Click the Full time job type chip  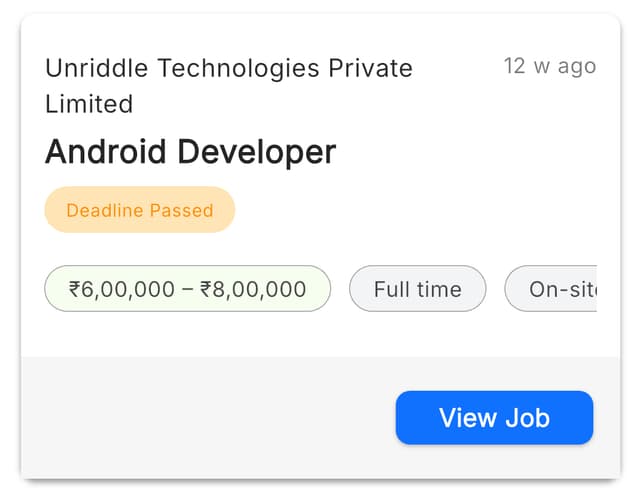[x=417, y=289]
